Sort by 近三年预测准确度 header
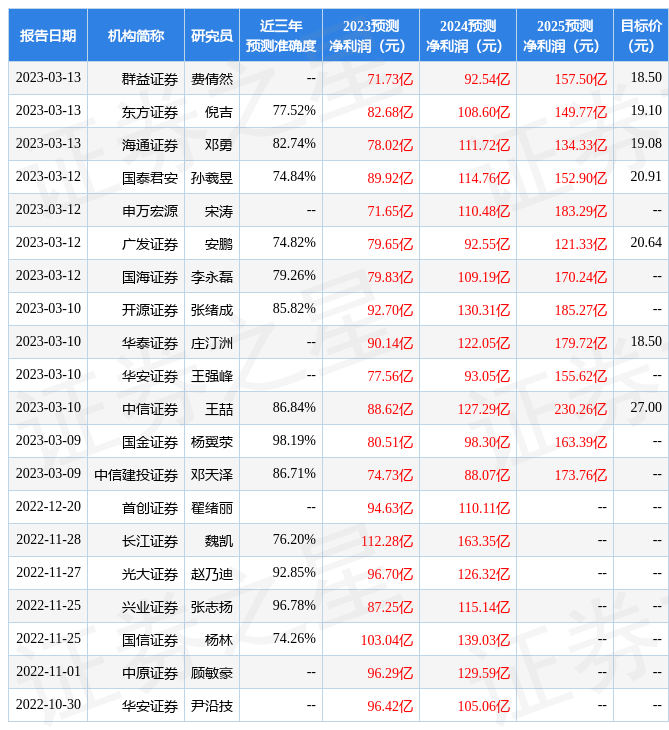This screenshot has height=730, width=669. (281, 35)
